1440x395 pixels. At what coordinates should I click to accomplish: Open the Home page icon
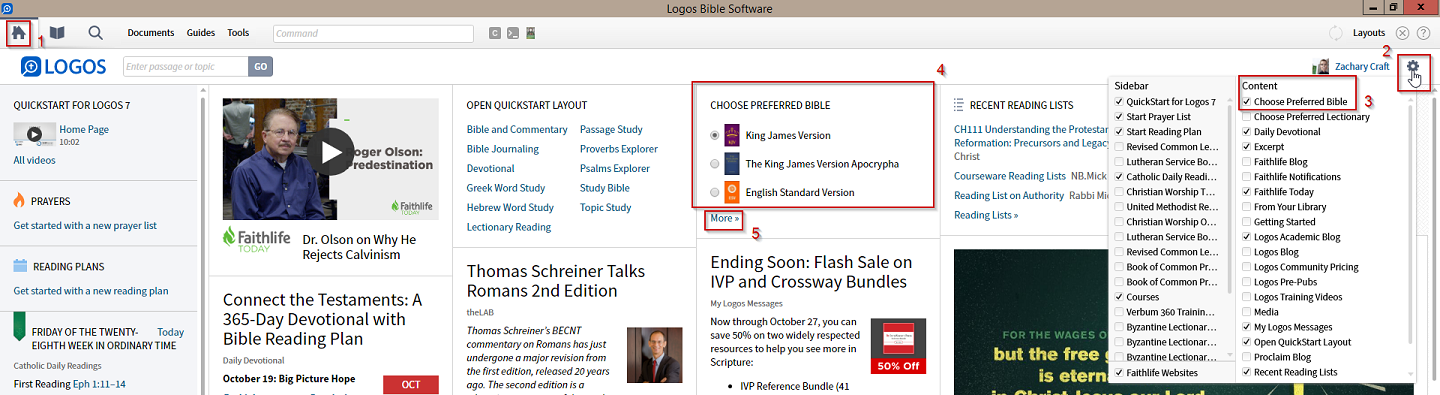(x=18, y=33)
